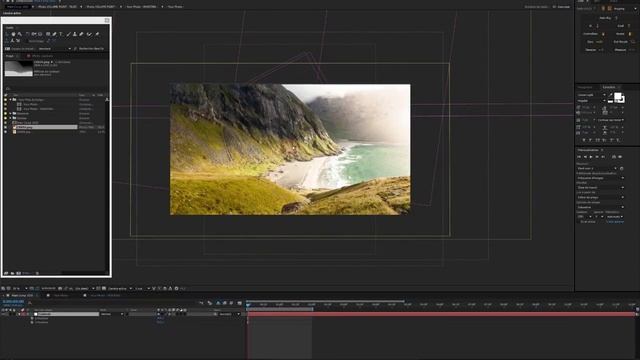Expand the second folder in the Project list

tap(10, 113)
